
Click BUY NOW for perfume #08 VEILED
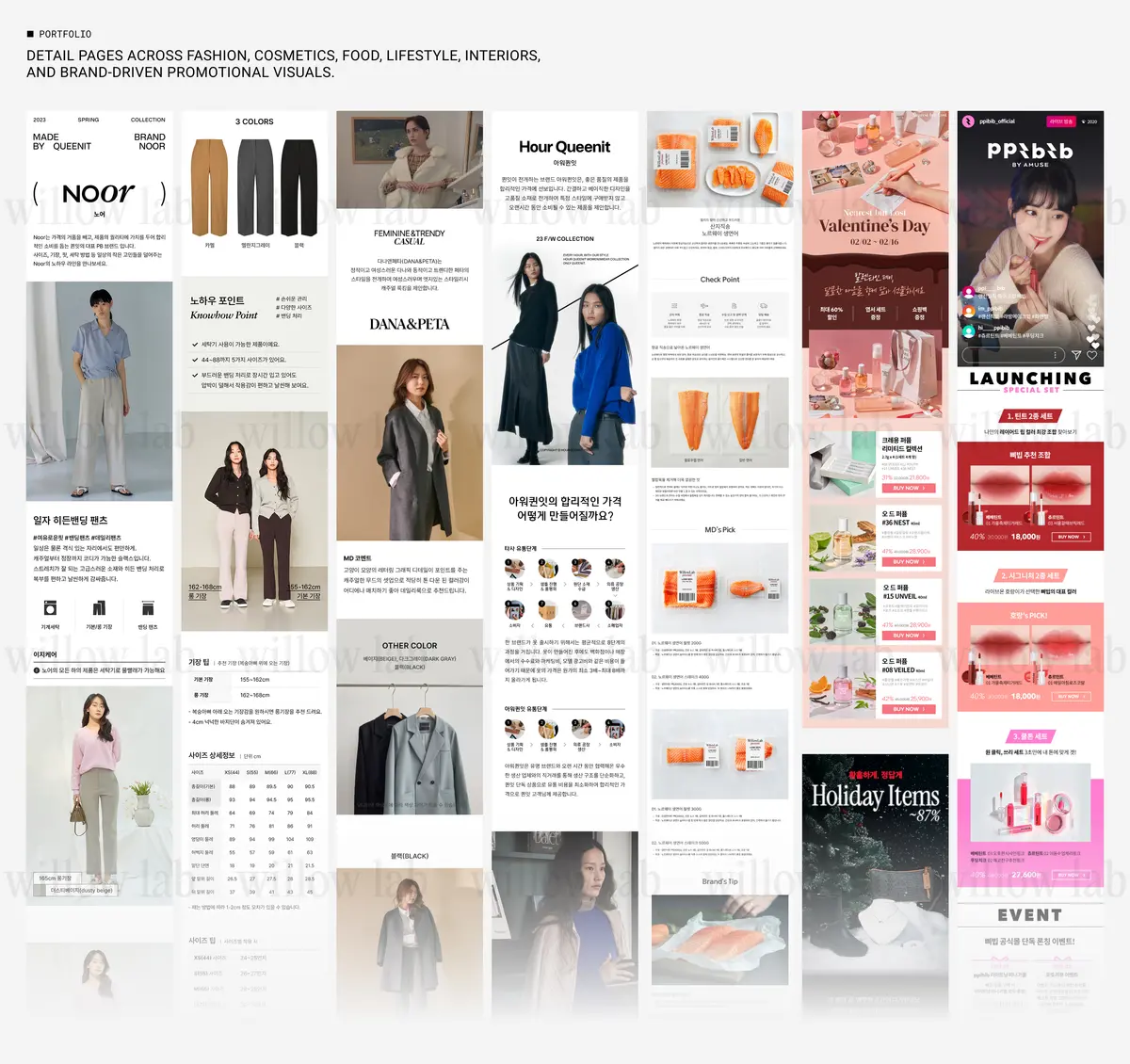tap(908, 709)
